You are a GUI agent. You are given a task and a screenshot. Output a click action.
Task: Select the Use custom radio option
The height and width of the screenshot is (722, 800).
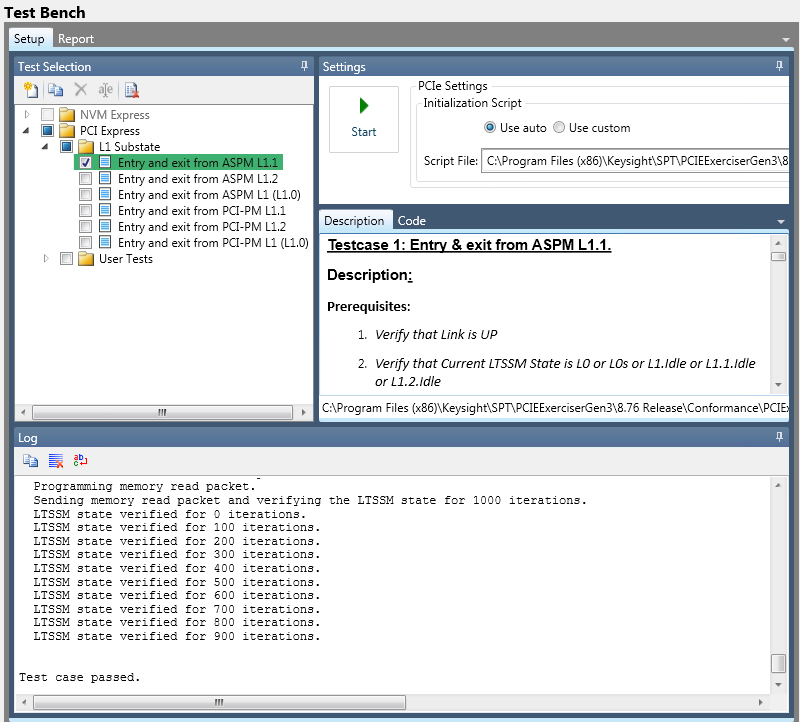point(560,128)
